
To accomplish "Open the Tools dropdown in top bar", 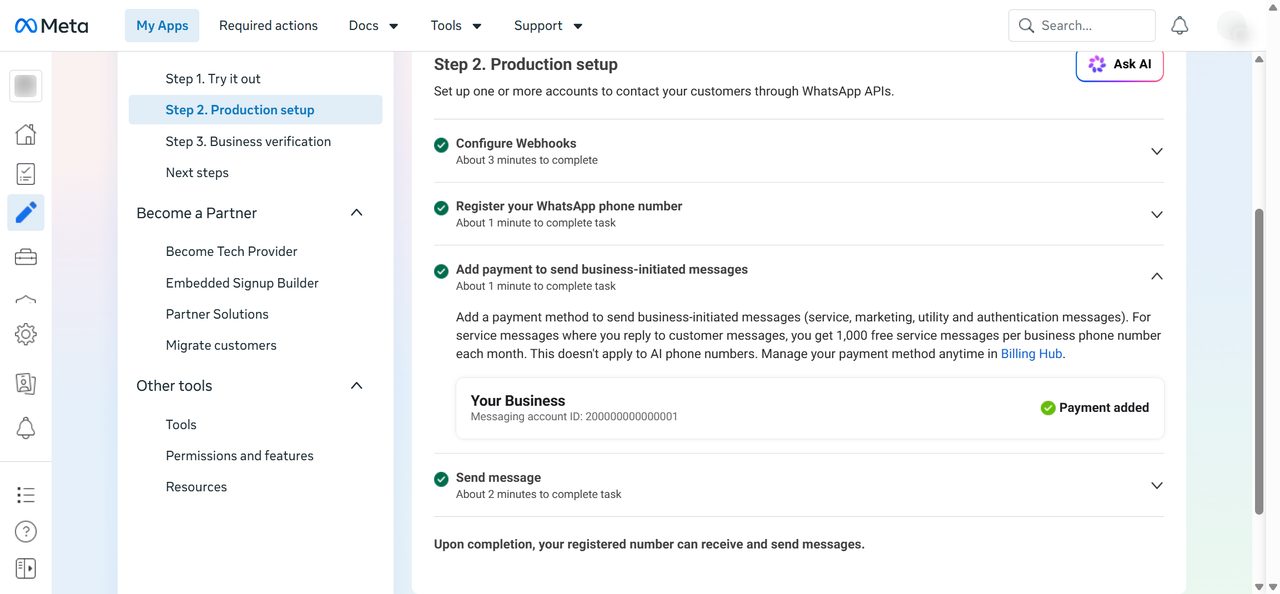I will pos(457,26).
